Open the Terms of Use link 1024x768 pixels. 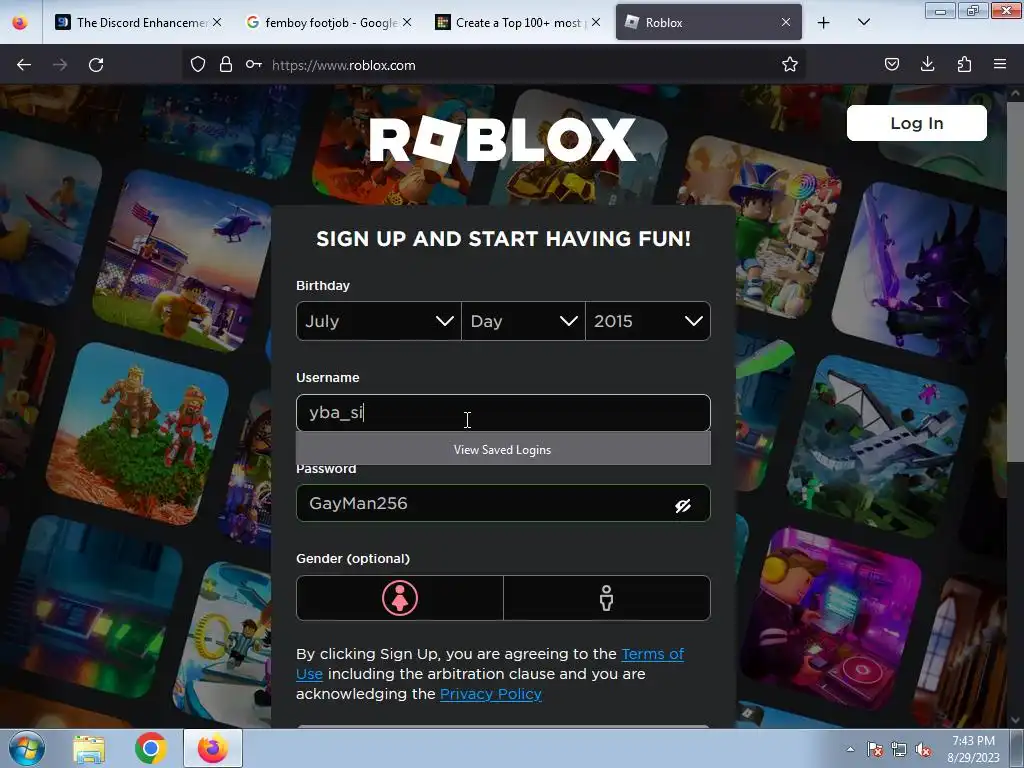pyautogui.click(x=652, y=654)
